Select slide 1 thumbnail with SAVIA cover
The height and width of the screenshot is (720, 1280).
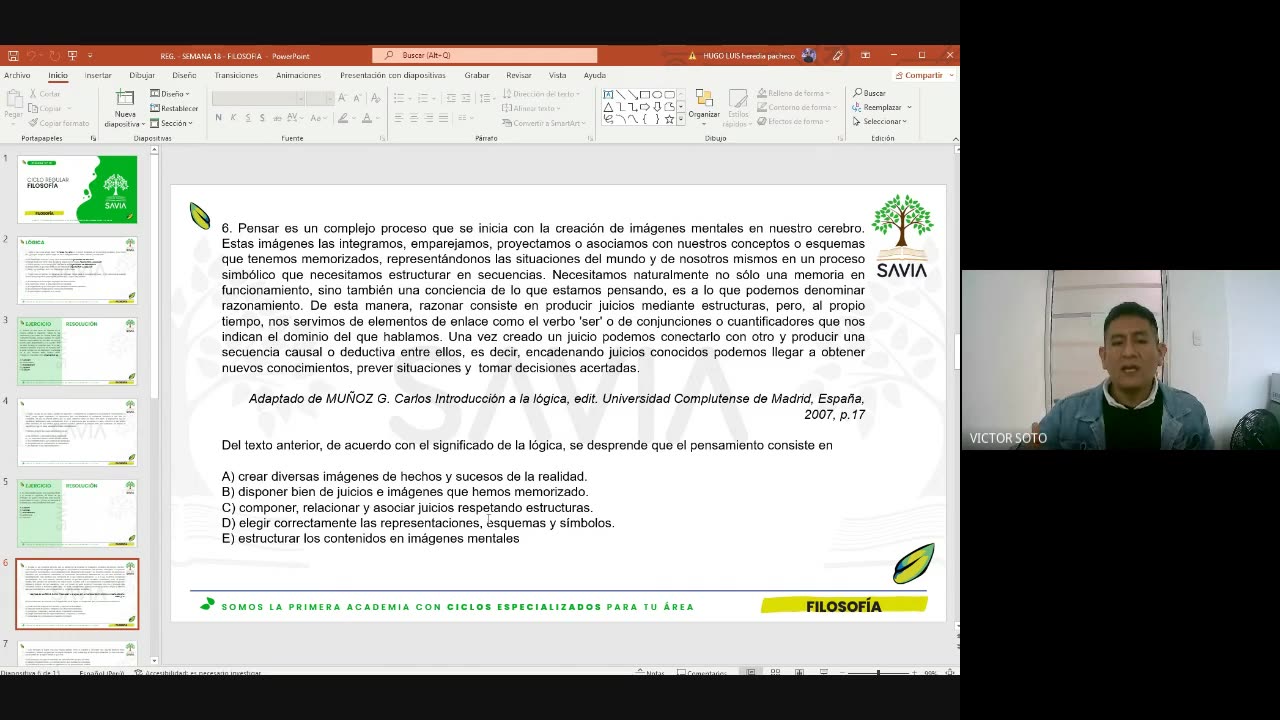[77, 189]
